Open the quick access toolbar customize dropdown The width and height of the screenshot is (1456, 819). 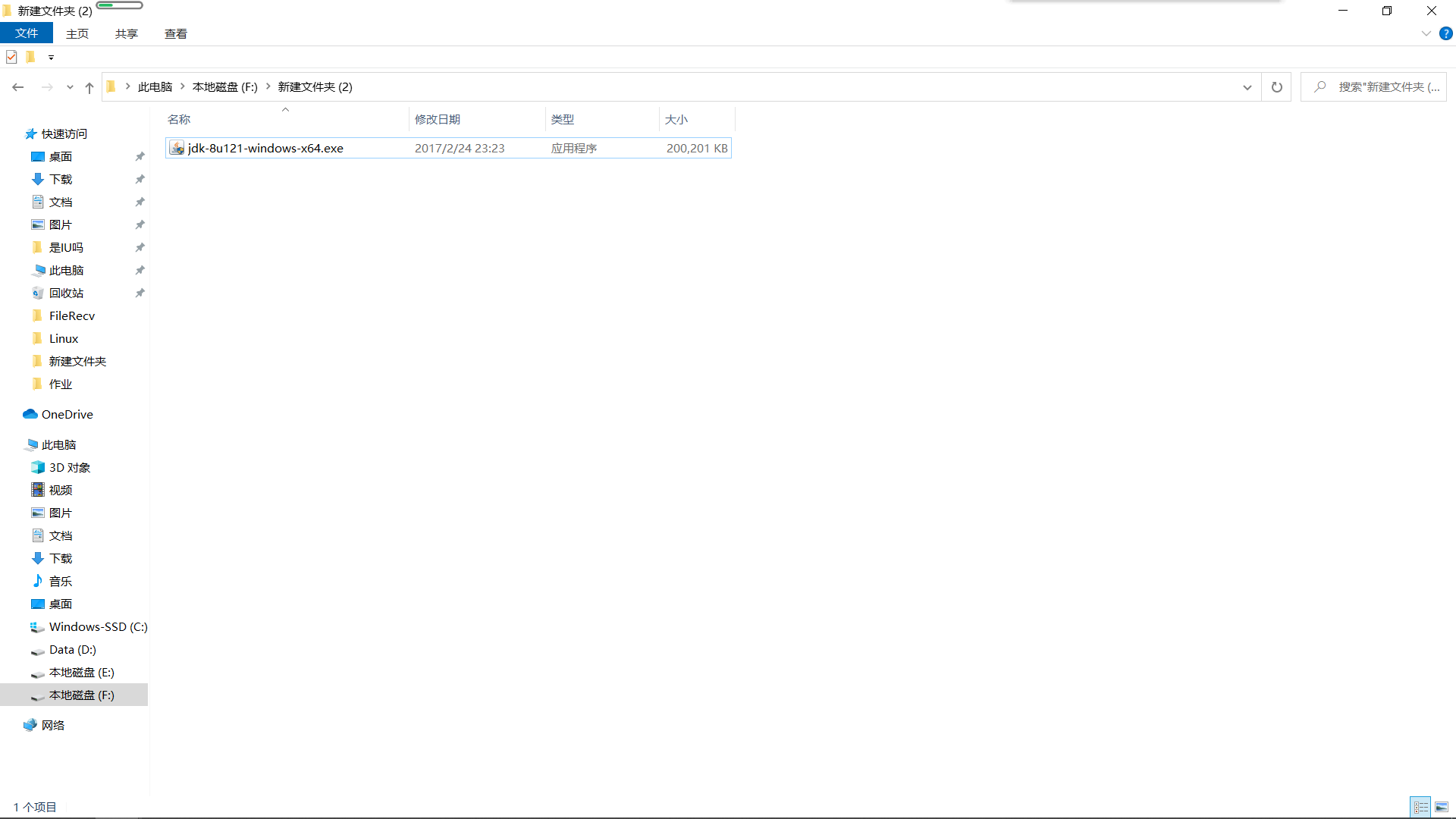click(51, 58)
